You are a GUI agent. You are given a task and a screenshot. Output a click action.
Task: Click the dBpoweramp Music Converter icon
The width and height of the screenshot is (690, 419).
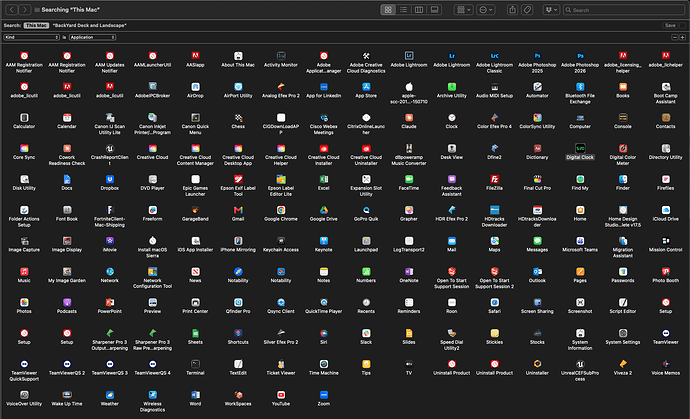pyautogui.click(x=409, y=148)
